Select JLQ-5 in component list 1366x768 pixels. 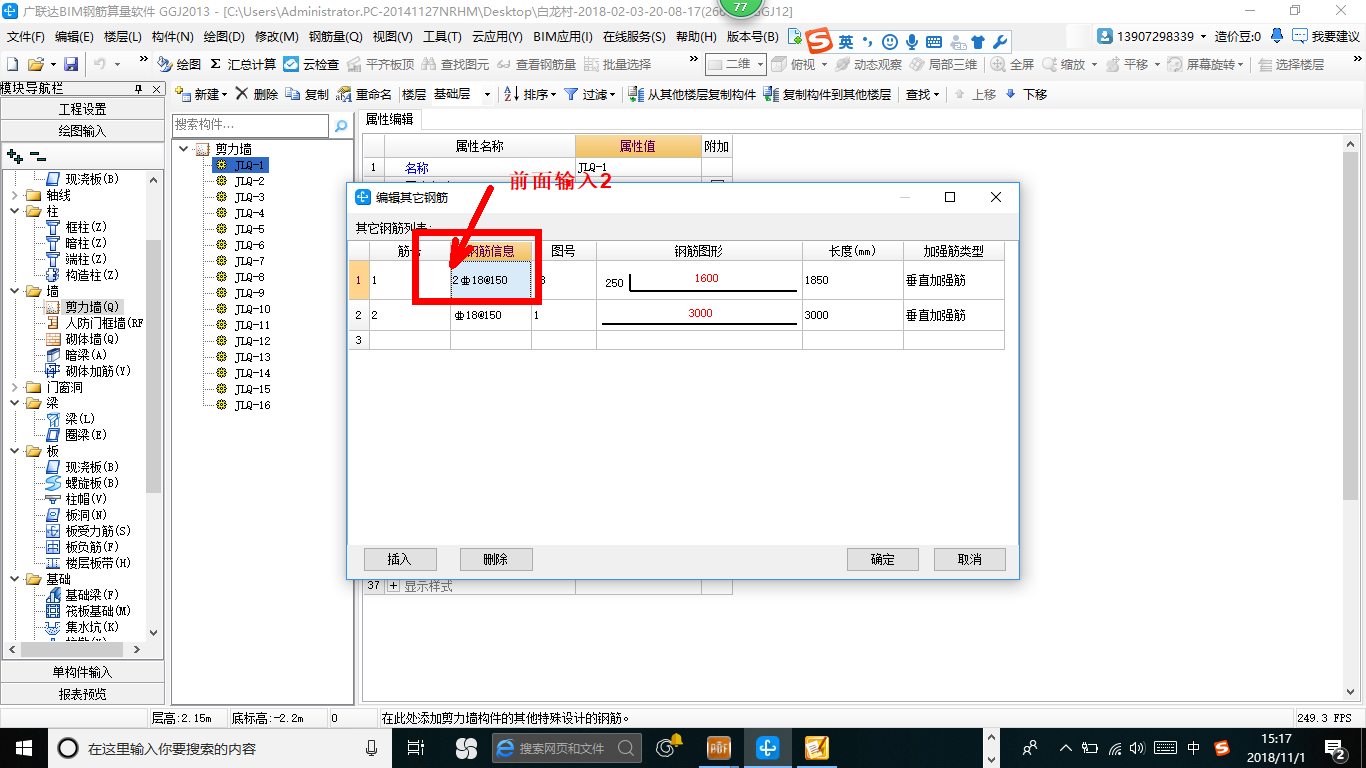(249, 229)
